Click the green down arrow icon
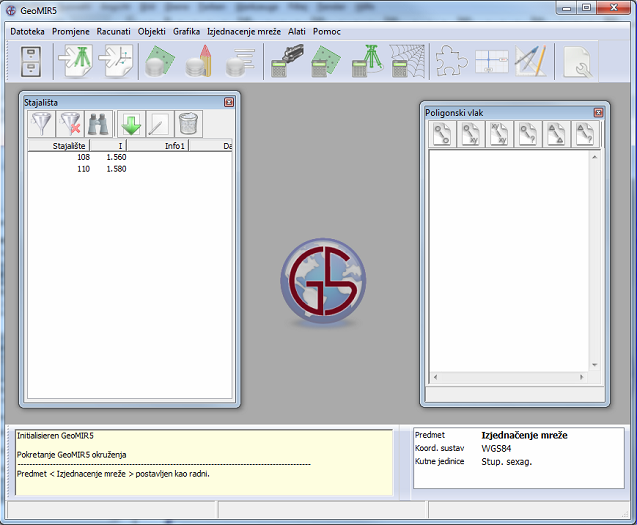 (131, 124)
